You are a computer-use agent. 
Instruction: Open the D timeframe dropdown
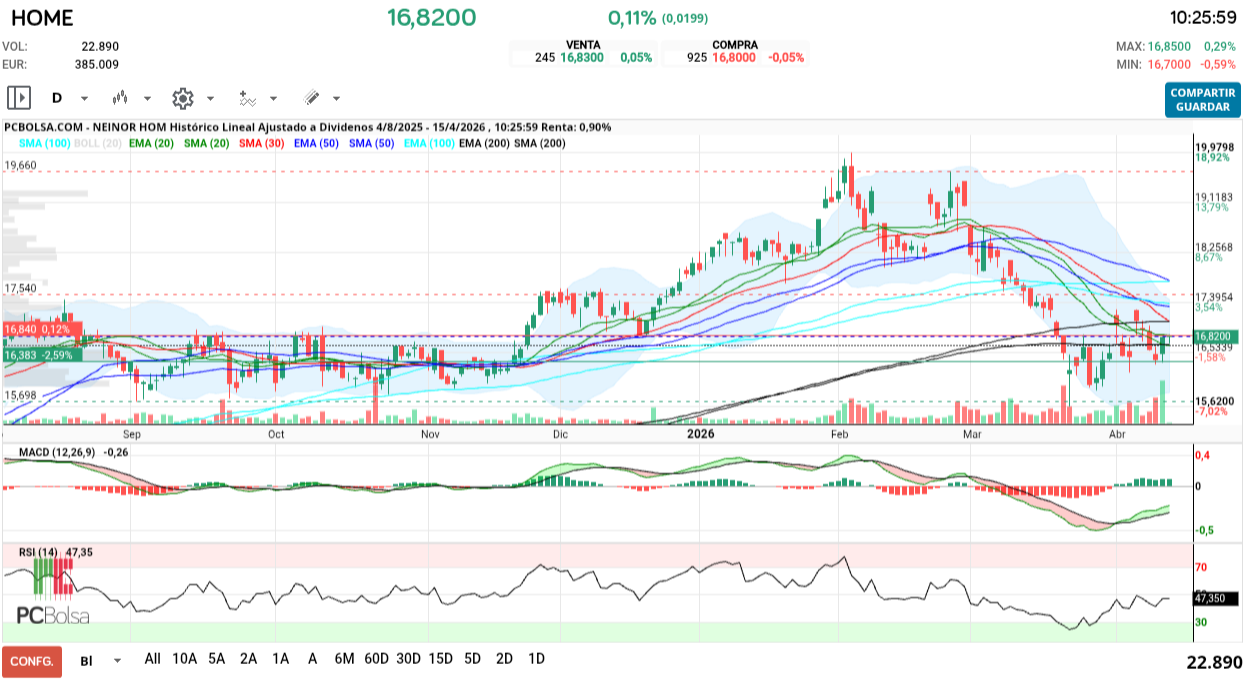coord(82,98)
